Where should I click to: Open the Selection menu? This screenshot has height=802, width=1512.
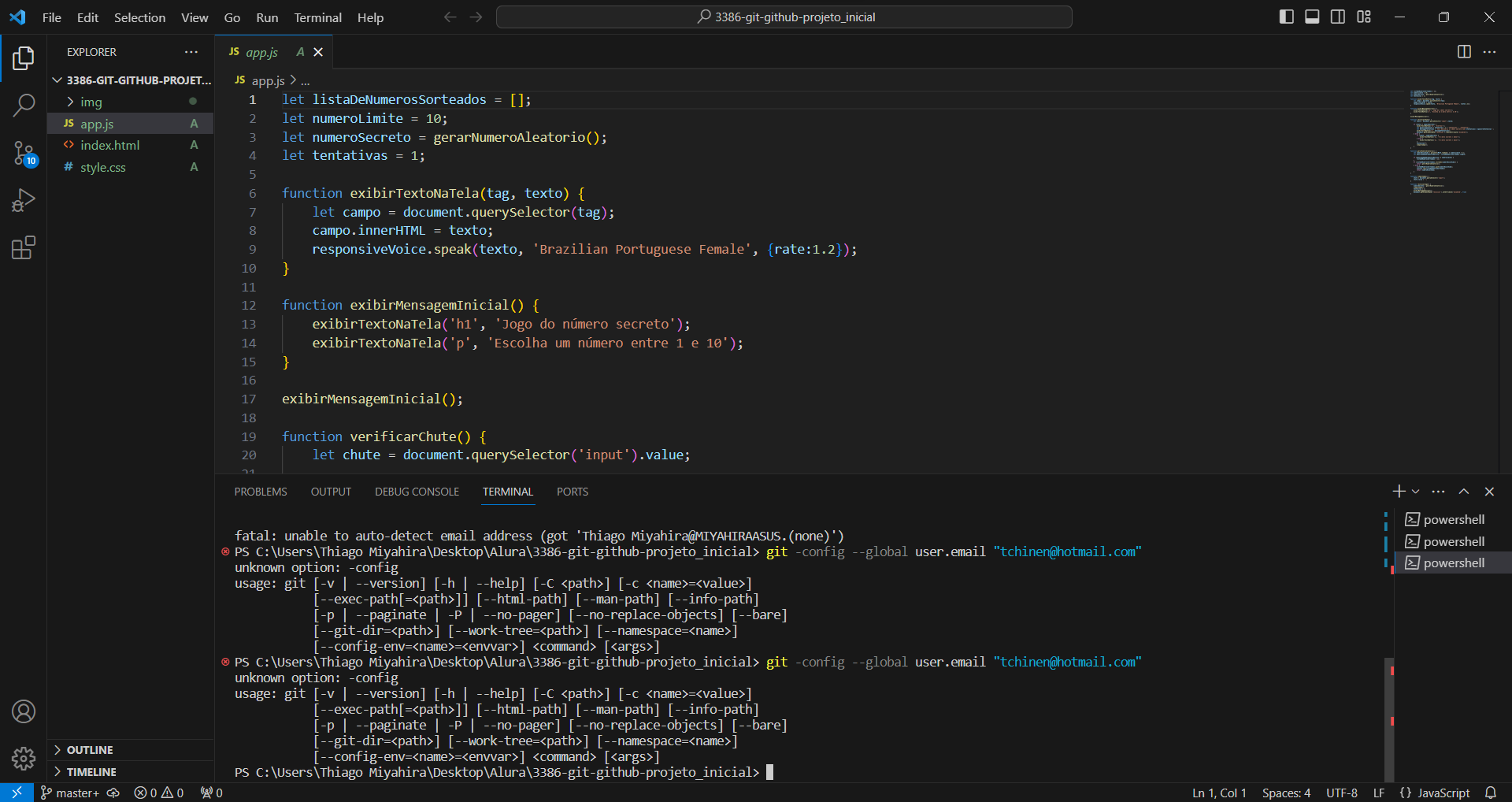139,17
